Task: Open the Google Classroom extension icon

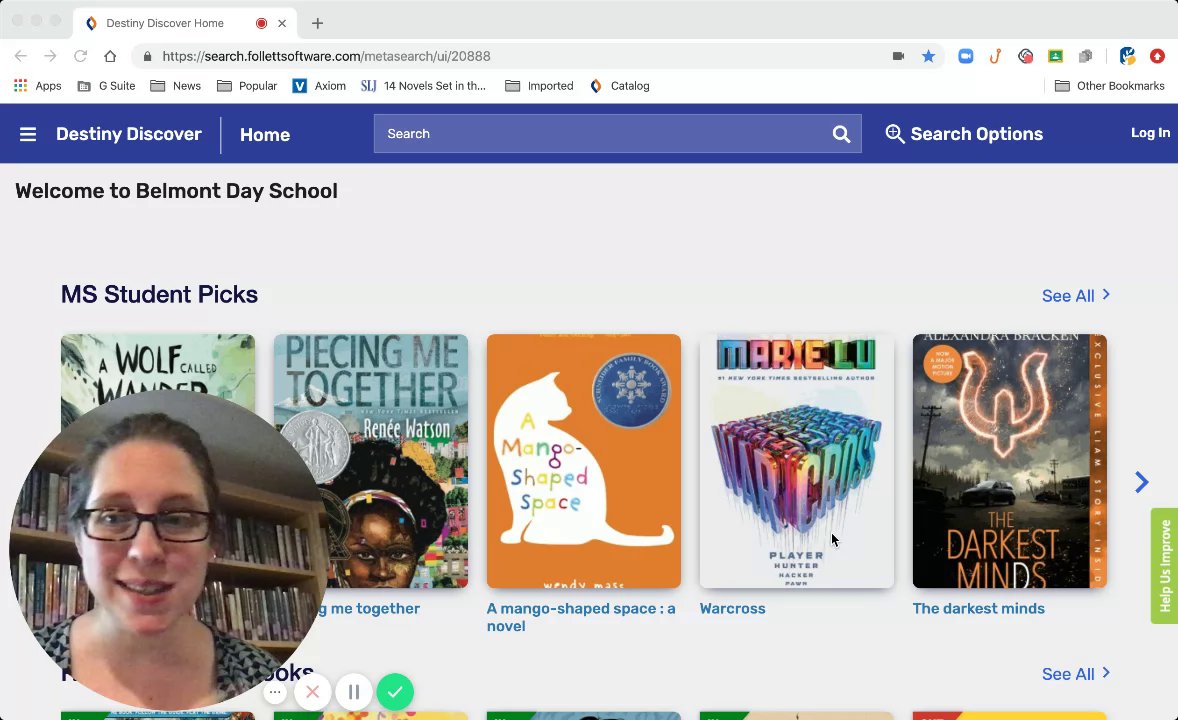Action: point(1056,56)
